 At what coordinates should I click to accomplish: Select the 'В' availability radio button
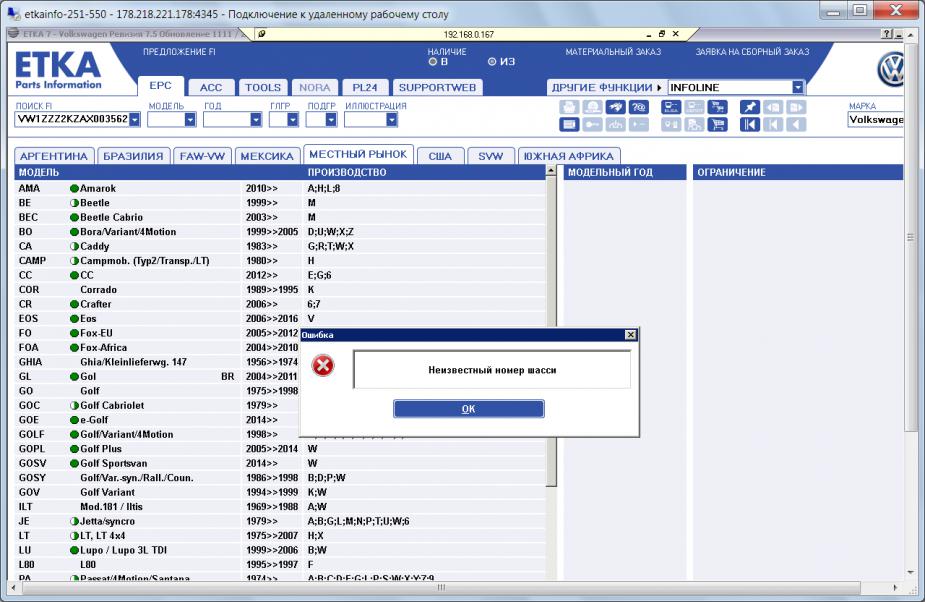(433, 61)
